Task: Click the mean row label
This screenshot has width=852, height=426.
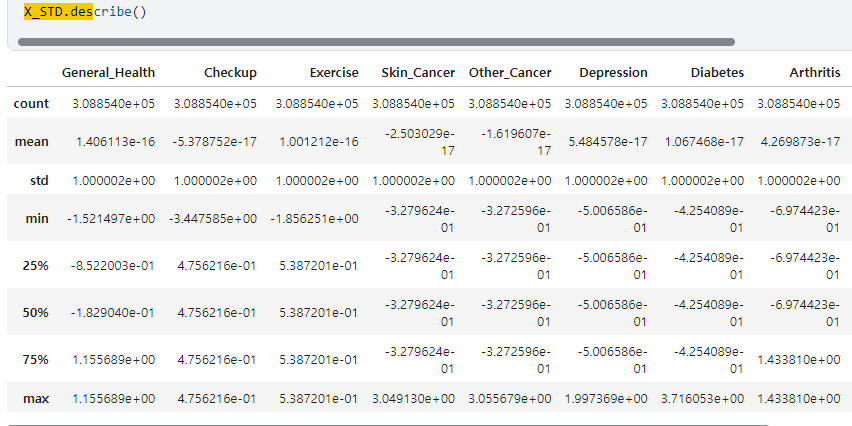Action: coord(32,142)
